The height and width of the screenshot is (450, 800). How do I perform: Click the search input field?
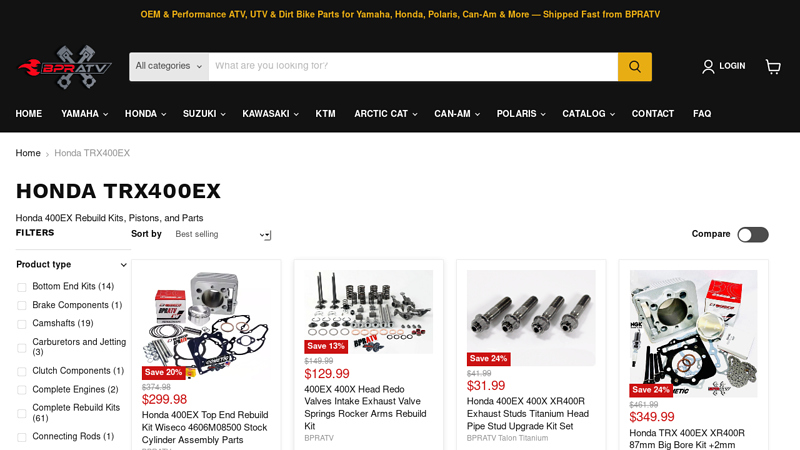[413, 66]
